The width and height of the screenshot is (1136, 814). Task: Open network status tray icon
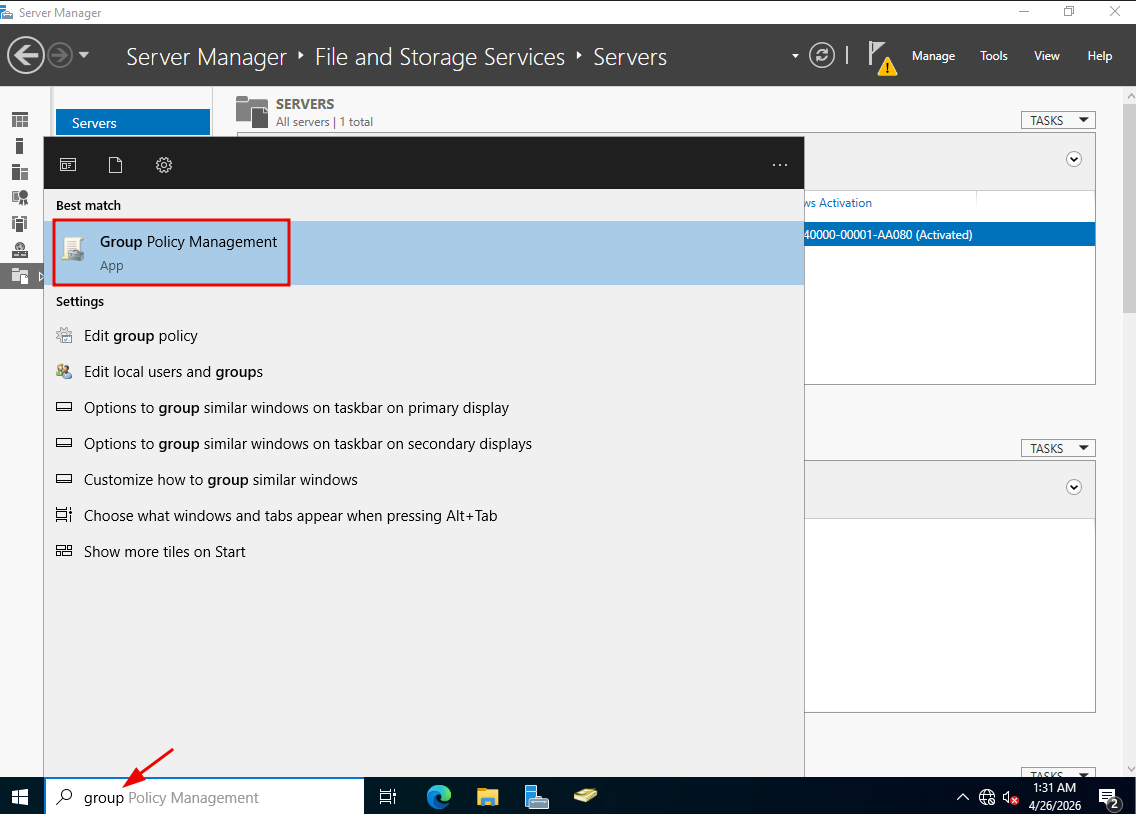(x=987, y=797)
